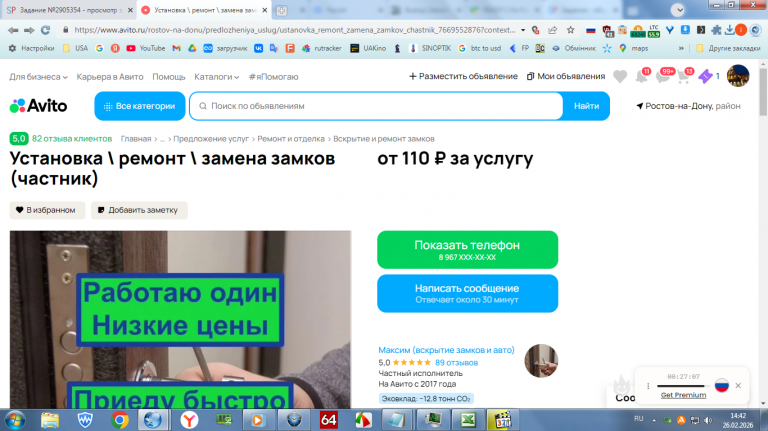Expand the collapsed breadcrumb ellipsis
768x431 pixels.
162,139
